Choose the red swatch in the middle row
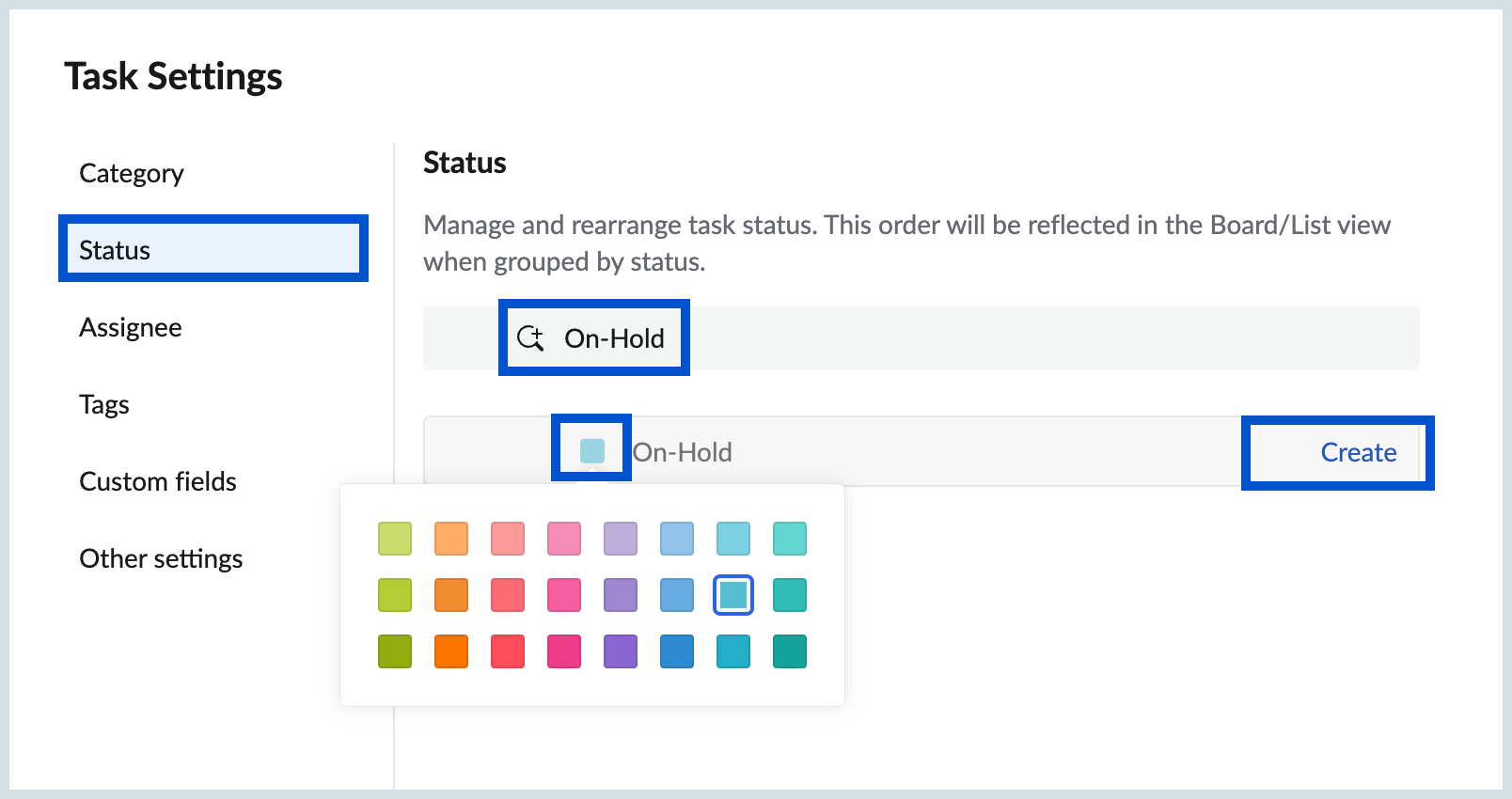 (508, 594)
